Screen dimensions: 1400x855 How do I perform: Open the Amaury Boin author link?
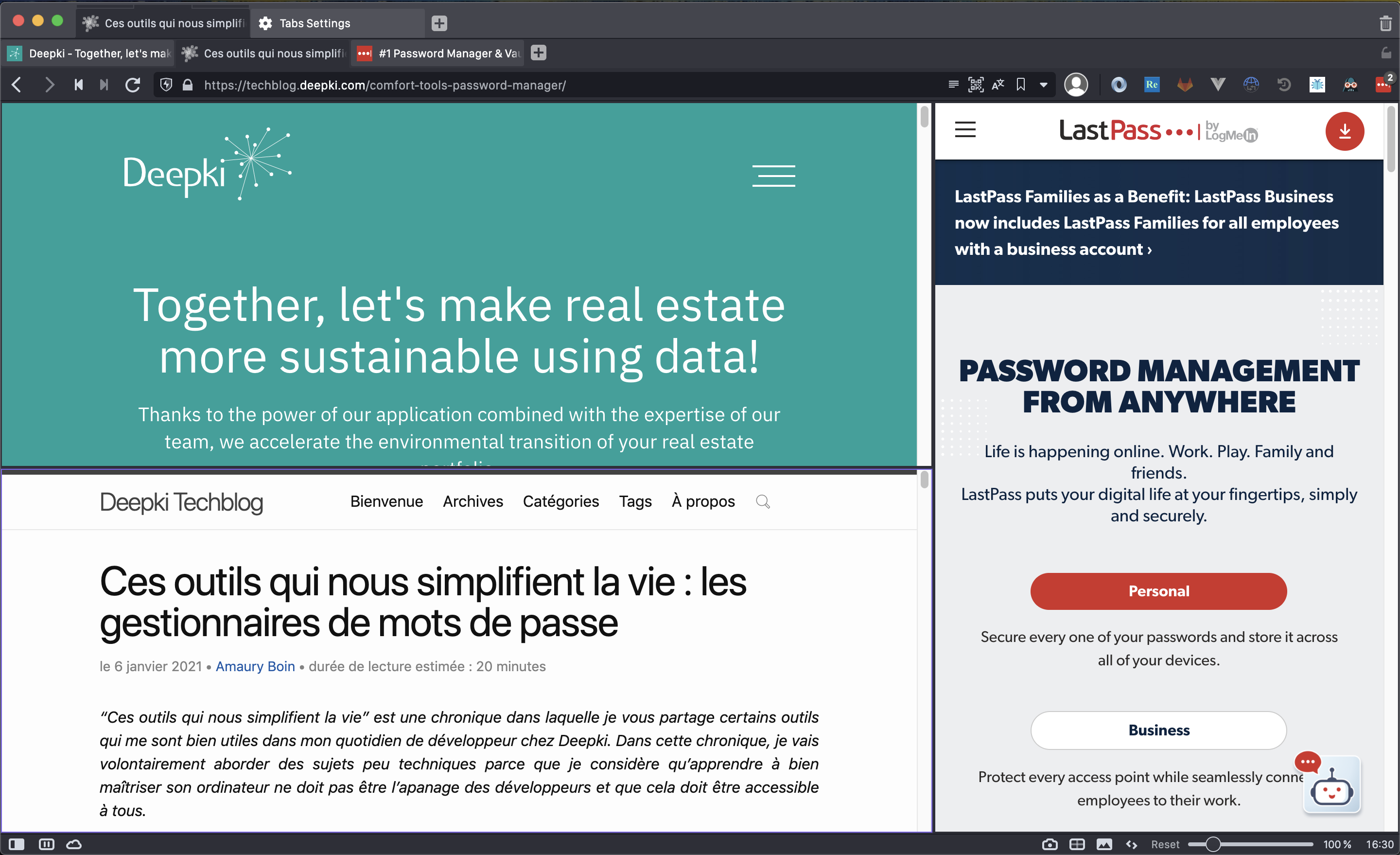coord(255,666)
